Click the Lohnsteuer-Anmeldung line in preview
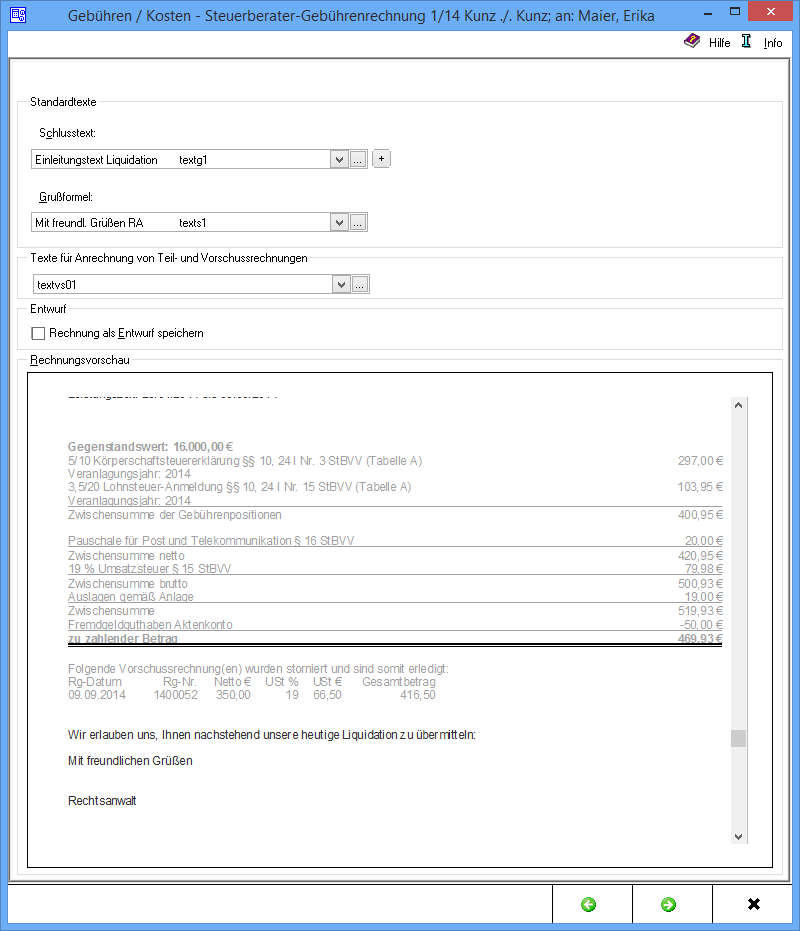The width and height of the screenshot is (800, 931). click(x=239, y=487)
